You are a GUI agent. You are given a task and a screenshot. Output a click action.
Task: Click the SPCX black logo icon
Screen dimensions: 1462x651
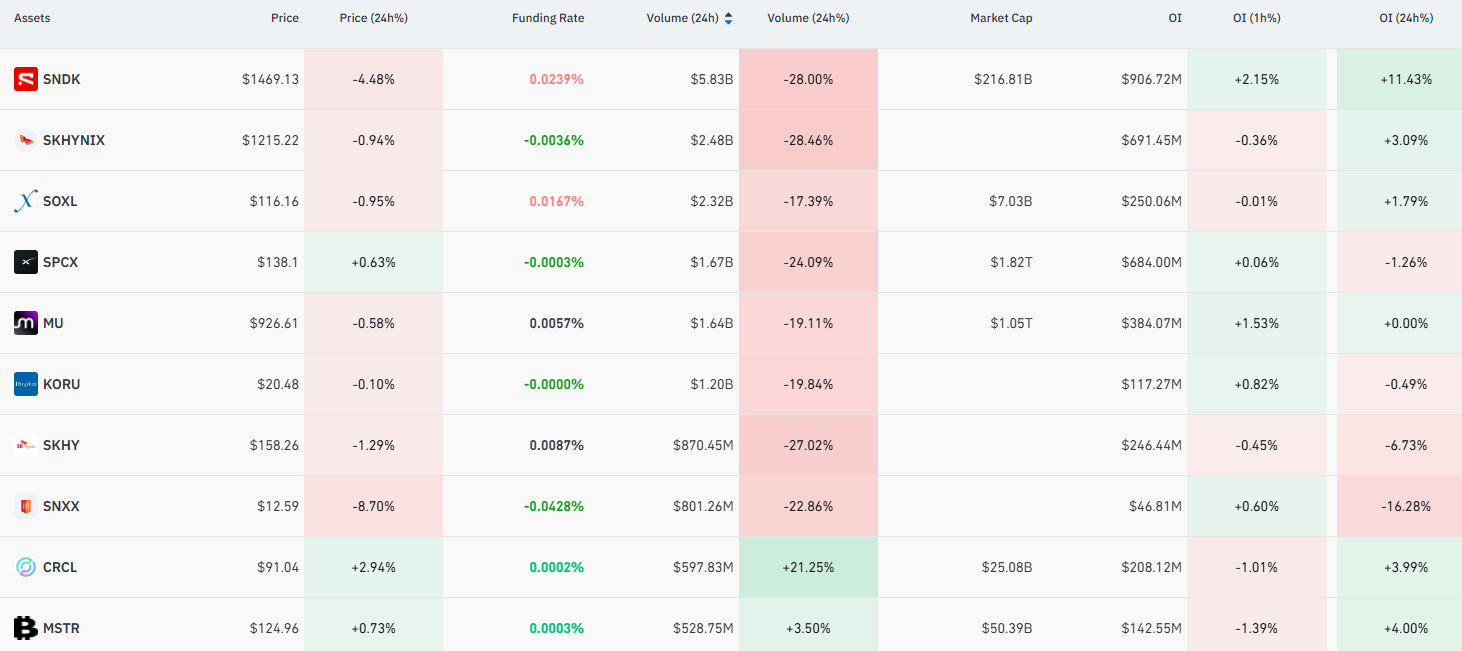pos(26,262)
